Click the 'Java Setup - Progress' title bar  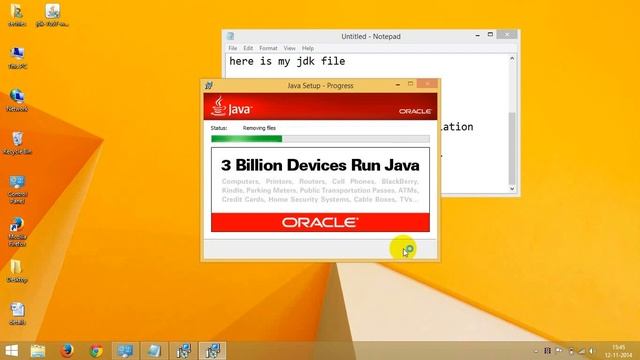(x=320, y=86)
